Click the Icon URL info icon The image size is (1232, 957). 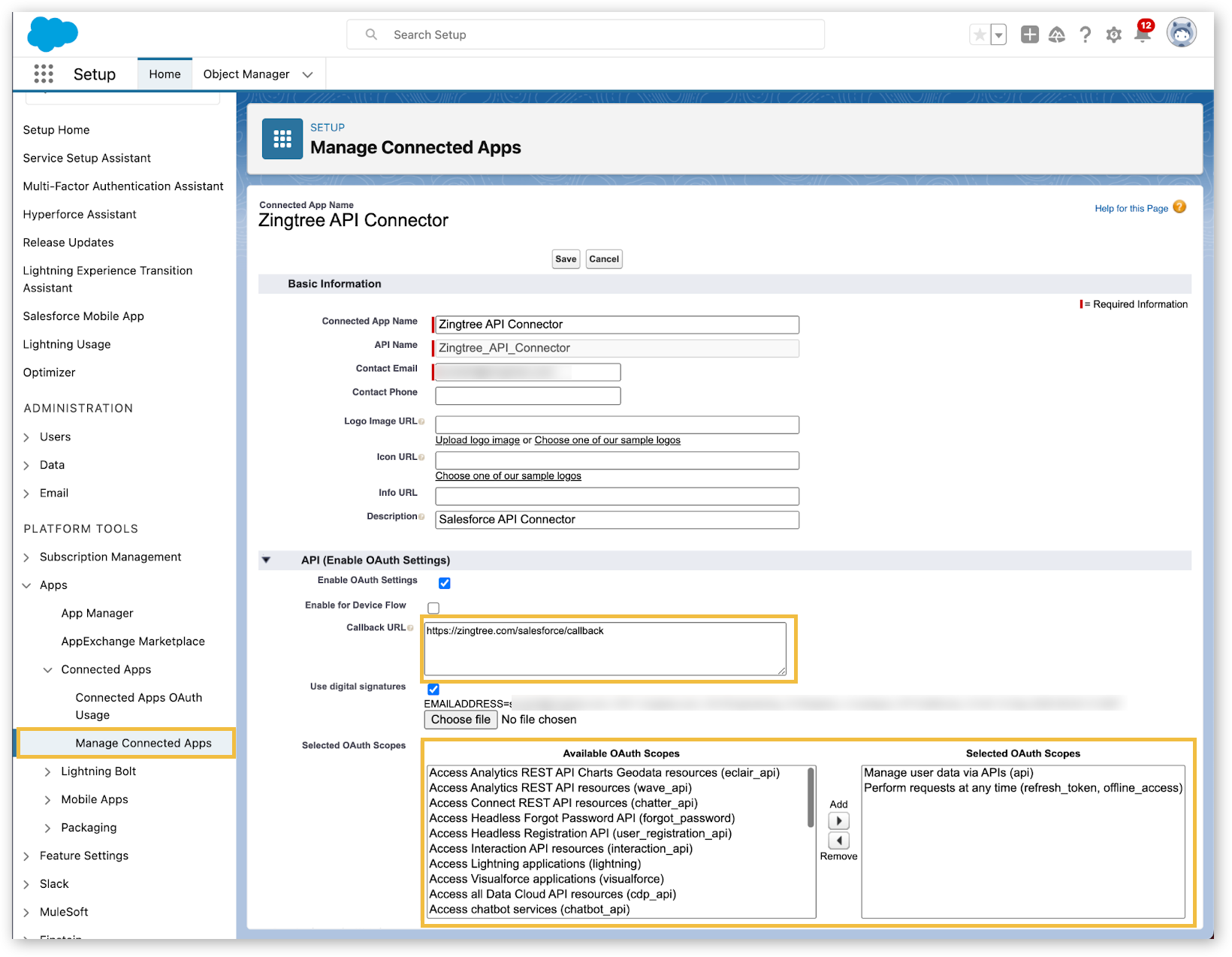[x=421, y=457]
